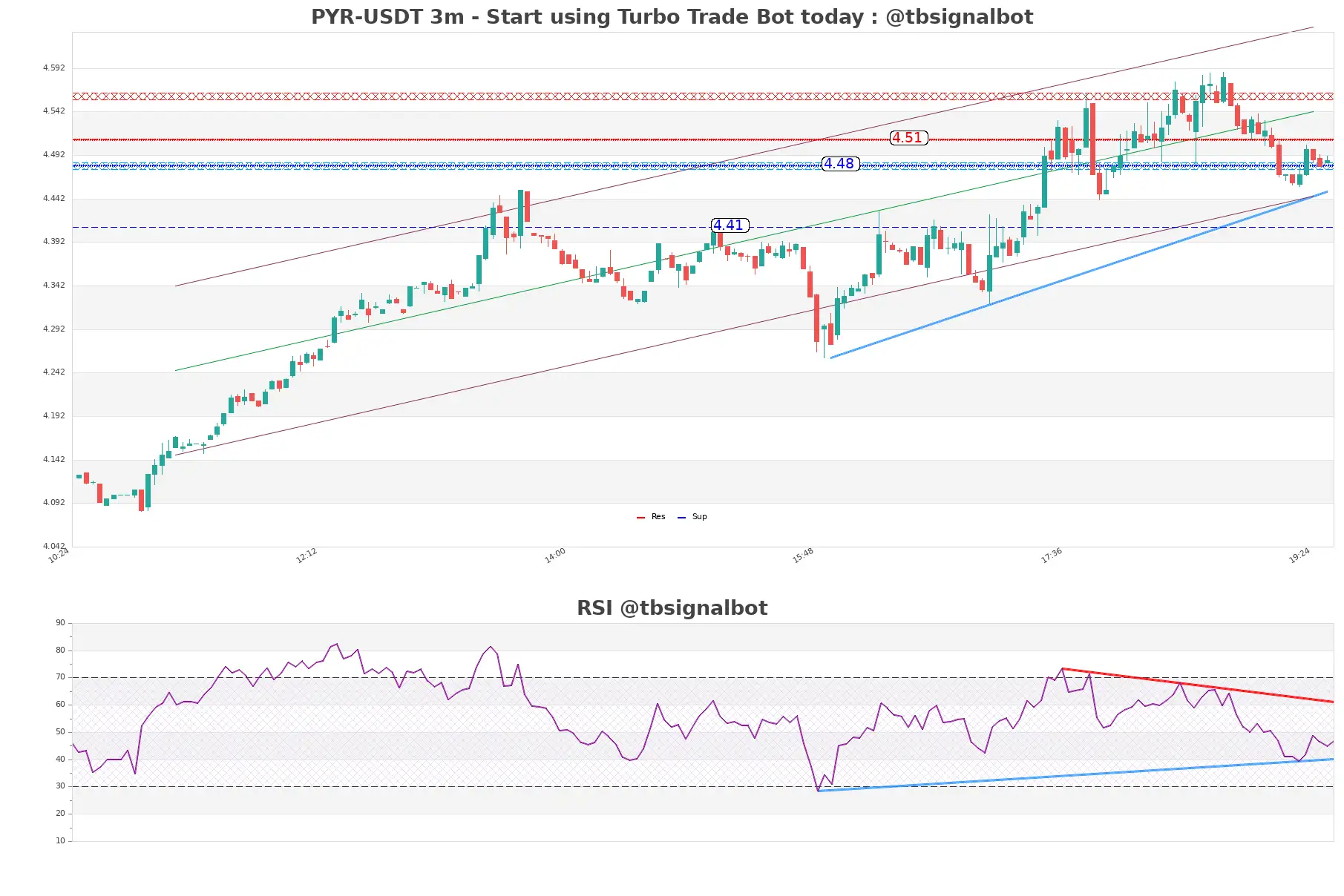Click the PYR-USDT 3m chart title

[672, 17]
